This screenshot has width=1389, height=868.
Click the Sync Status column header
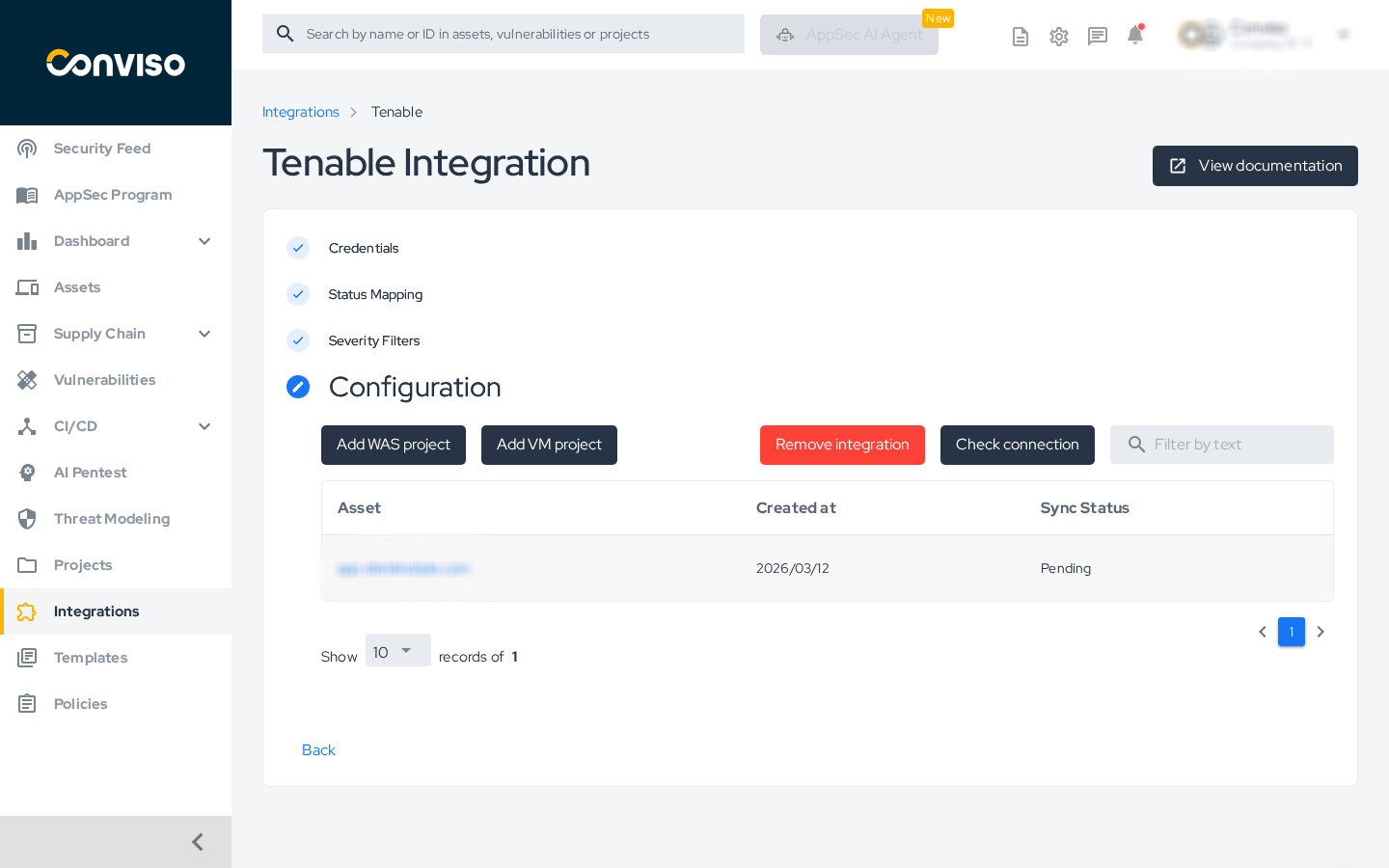(1085, 508)
